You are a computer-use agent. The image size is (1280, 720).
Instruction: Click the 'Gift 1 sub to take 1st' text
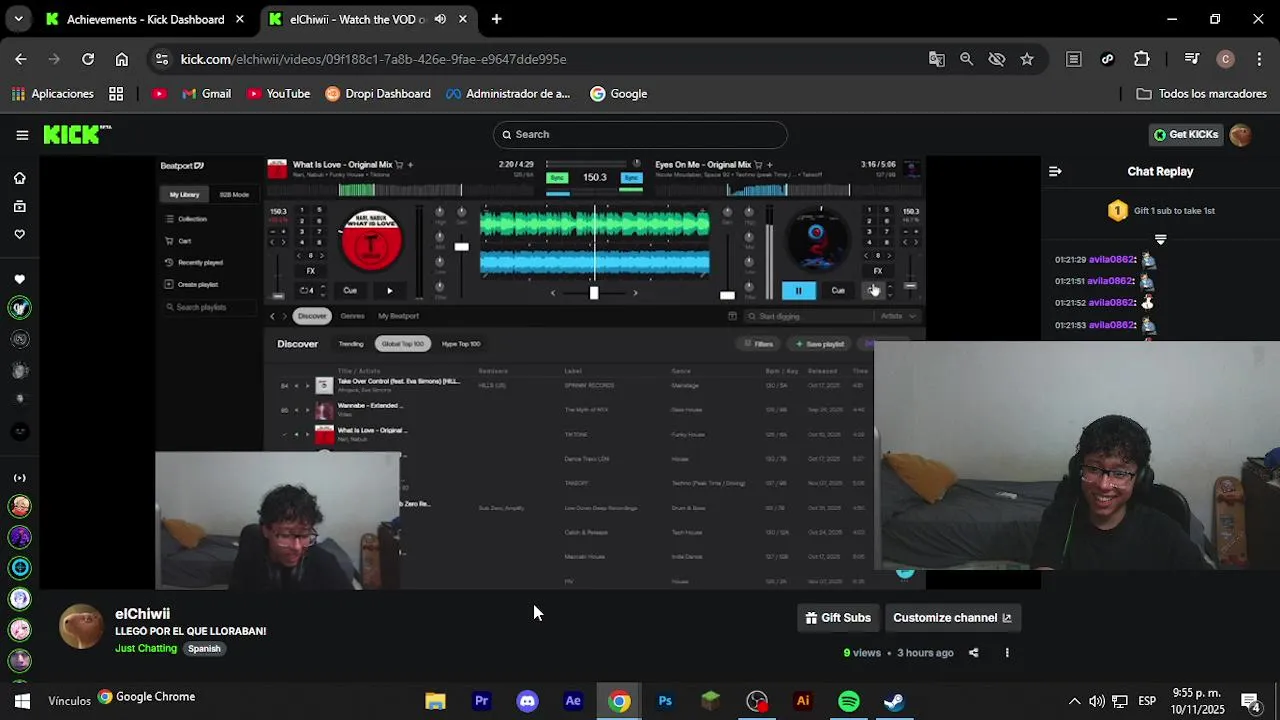point(1174,211)
